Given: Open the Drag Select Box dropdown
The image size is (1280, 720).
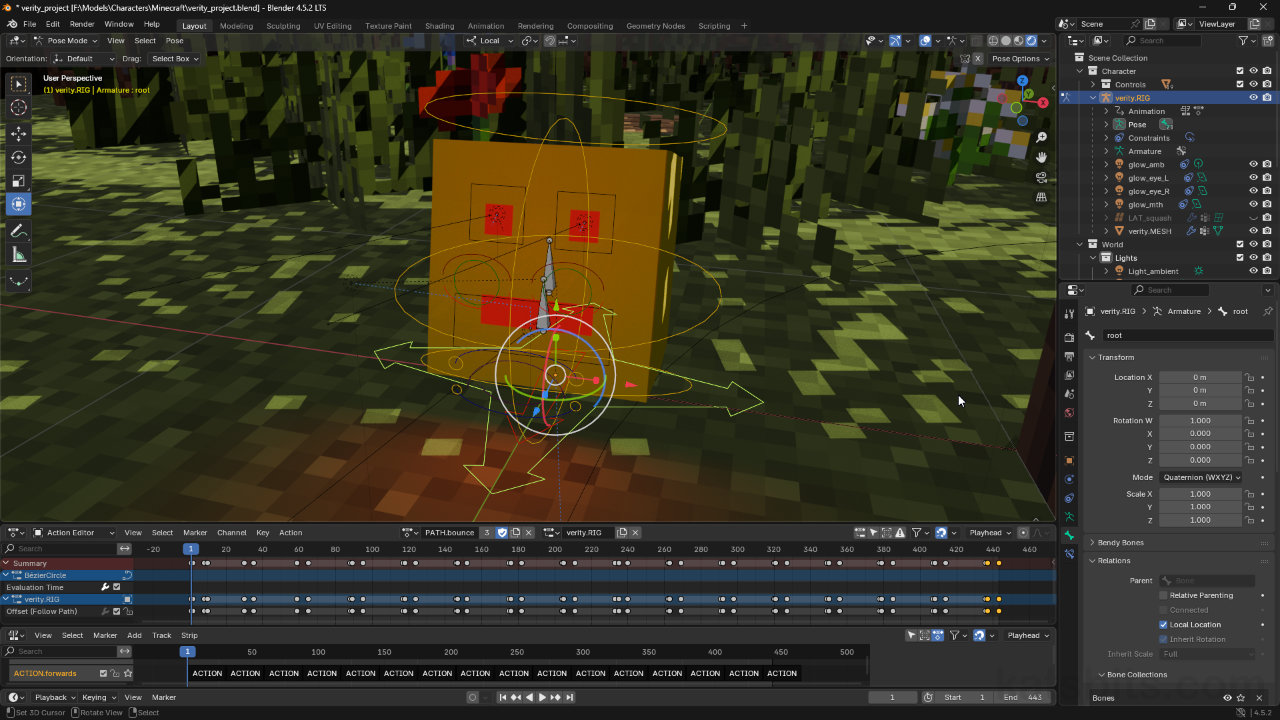Looking at the screenshot, I should [174, 59].
